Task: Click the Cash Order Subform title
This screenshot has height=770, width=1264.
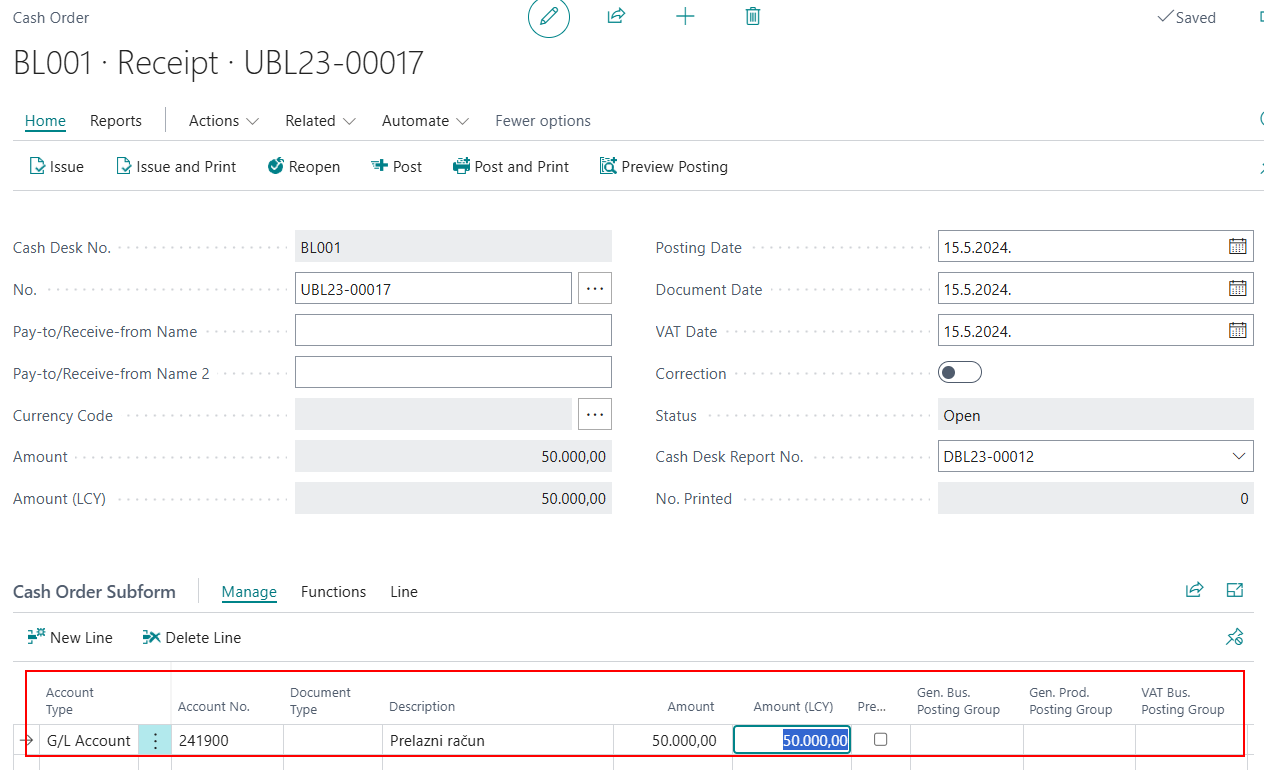Action: coord(94,591)
